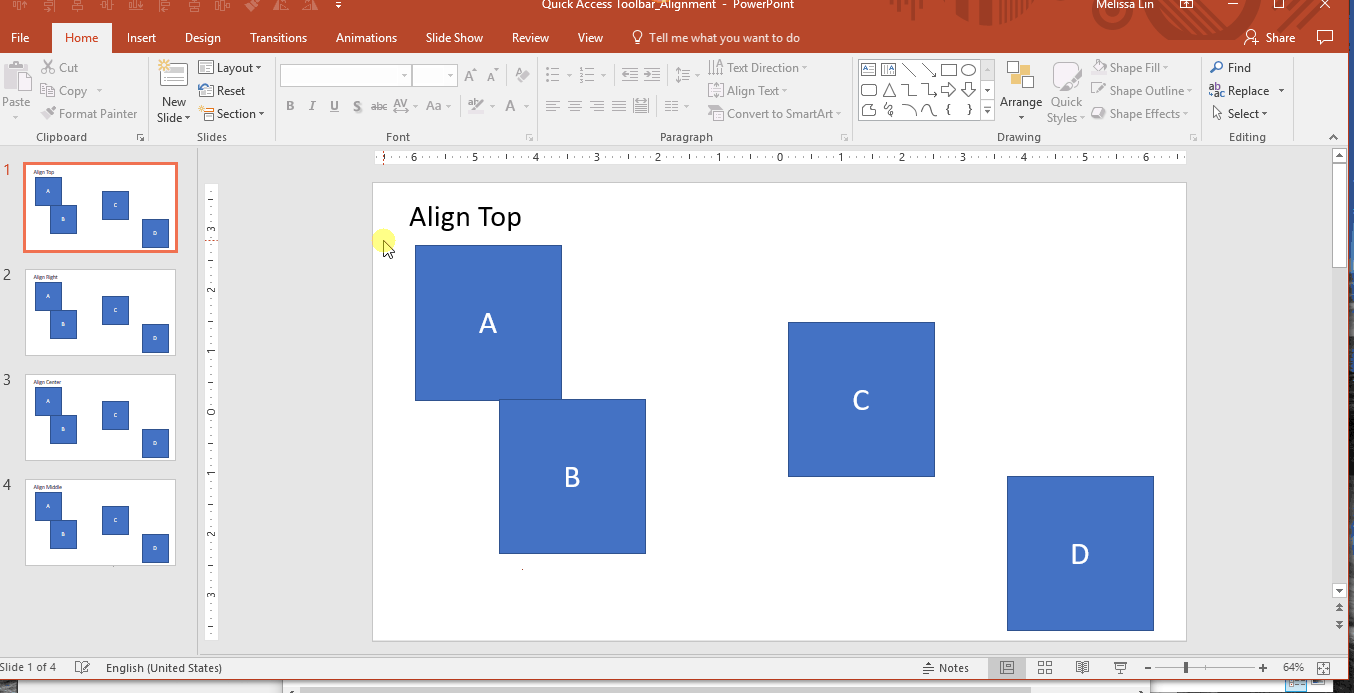Expand the Section dropdown
1354x693 pixels.
[231, 114]
